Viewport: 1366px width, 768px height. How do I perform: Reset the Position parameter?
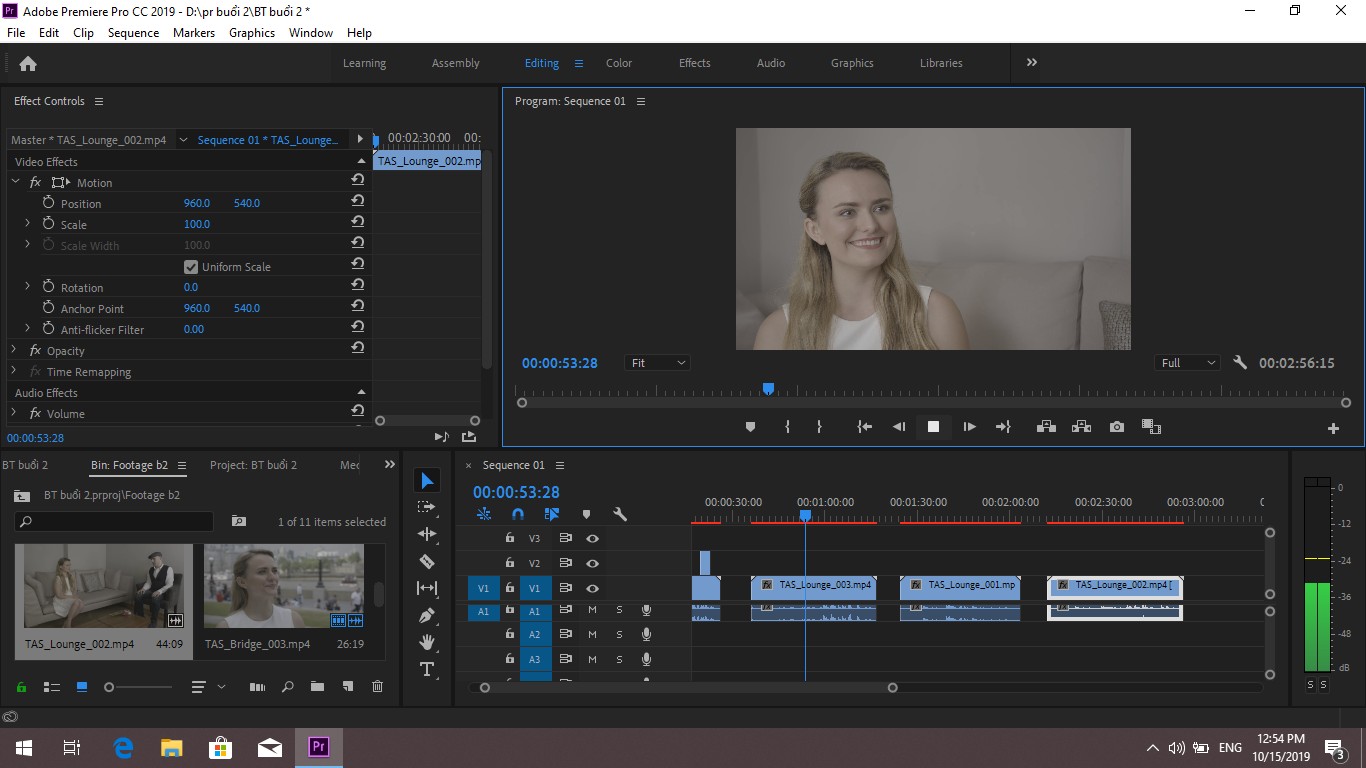[357, 202]
